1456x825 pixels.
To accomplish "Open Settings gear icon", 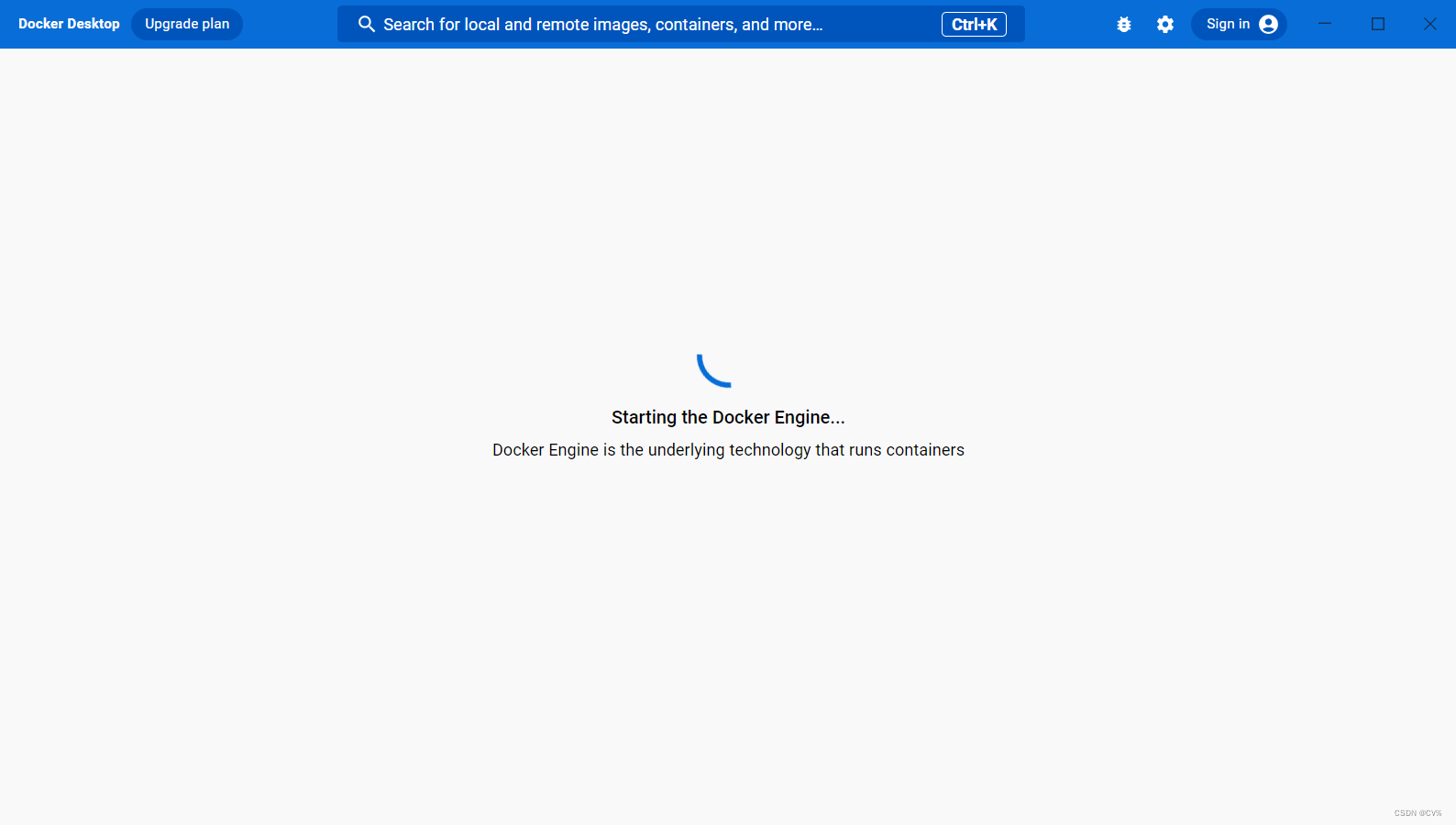I will pos(1165,25).
